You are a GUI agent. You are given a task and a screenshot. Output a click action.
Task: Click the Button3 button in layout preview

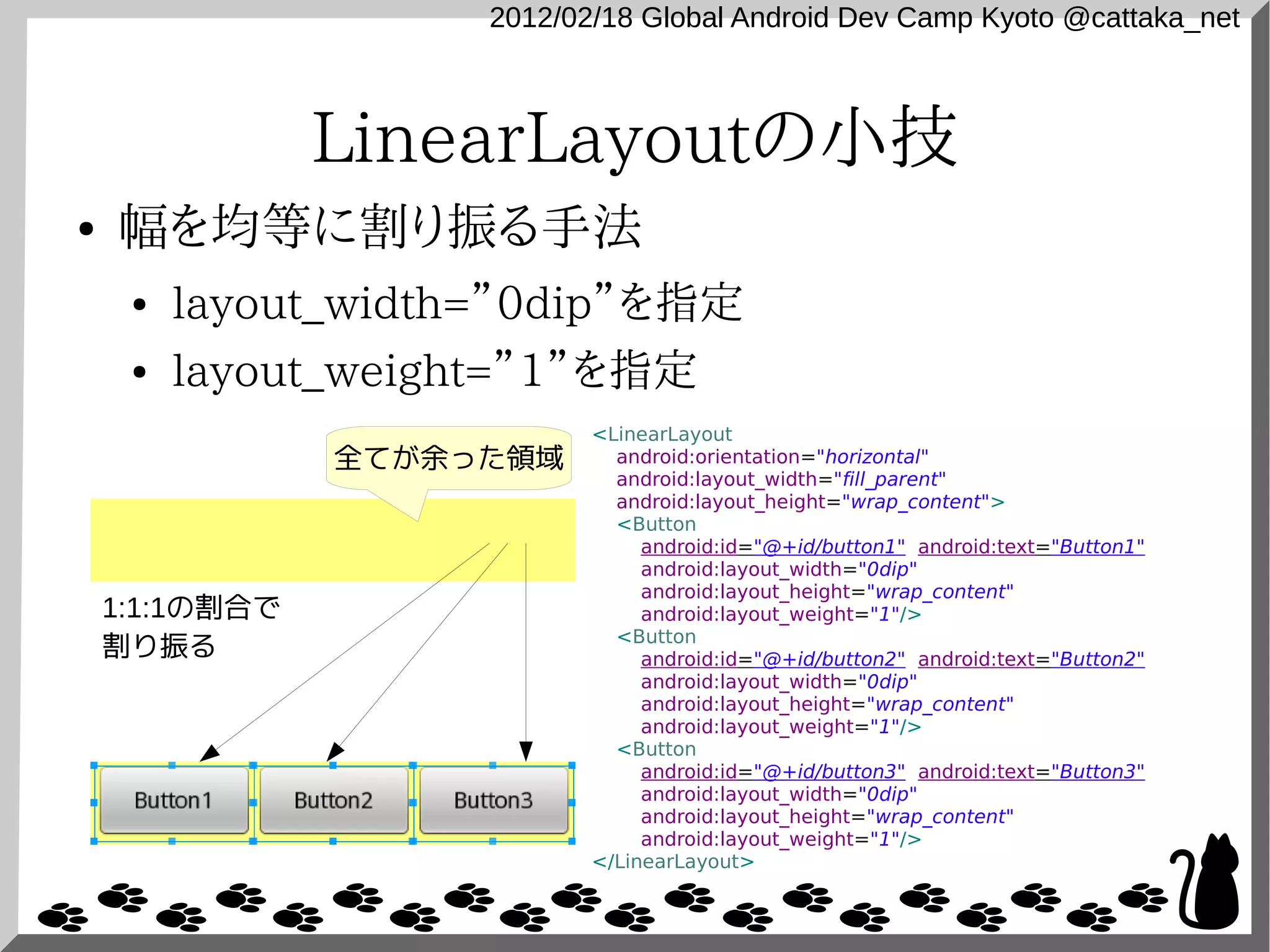tap(494, 801)
